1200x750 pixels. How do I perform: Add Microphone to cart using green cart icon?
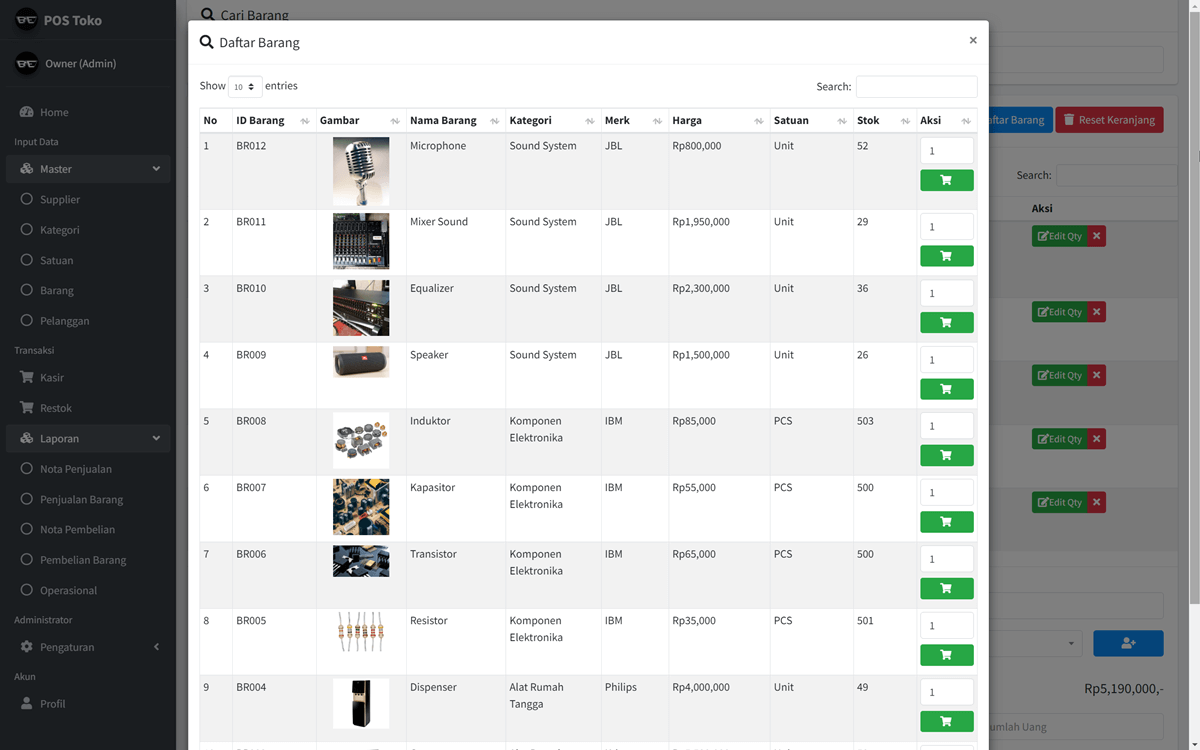pyautogui.click(x=946, y=180)
